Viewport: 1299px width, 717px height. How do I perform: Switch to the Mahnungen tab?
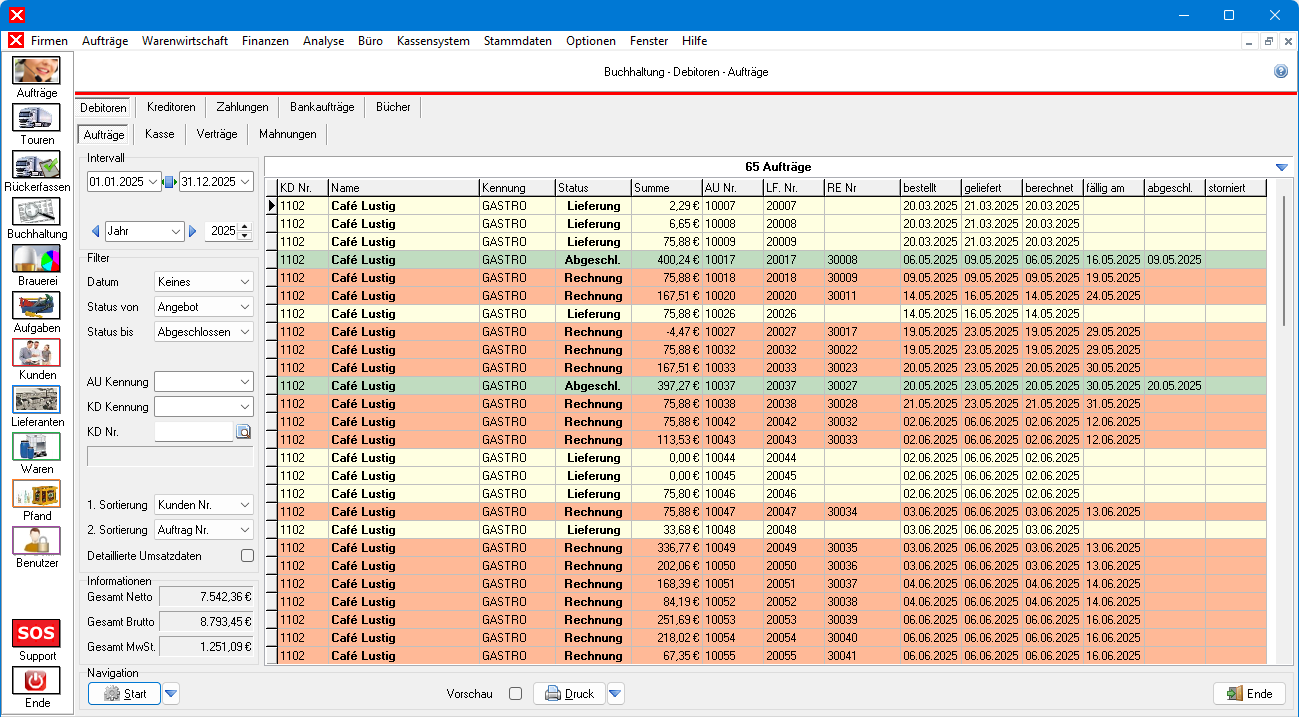(287, 134)
